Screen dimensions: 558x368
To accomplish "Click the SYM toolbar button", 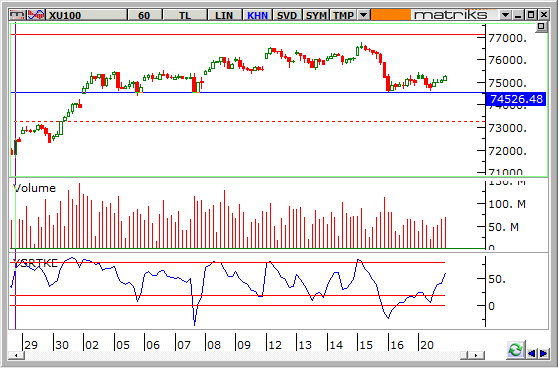I will [x=316, y=15].
